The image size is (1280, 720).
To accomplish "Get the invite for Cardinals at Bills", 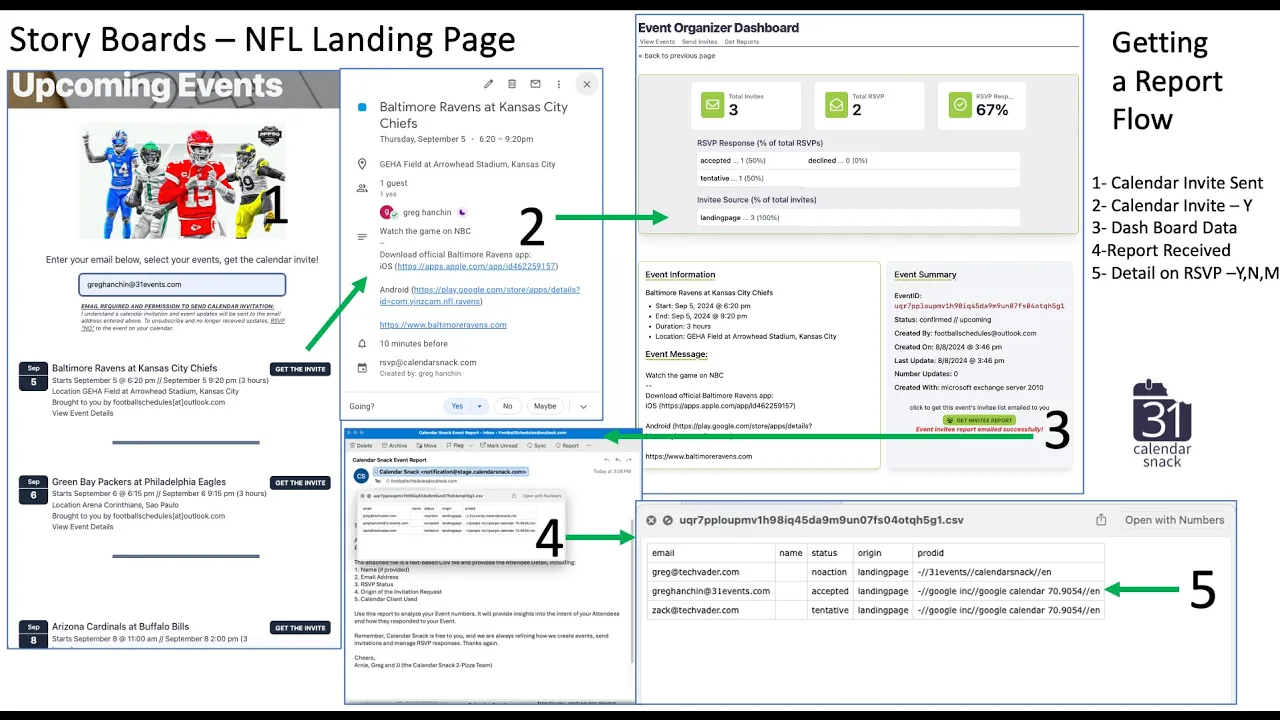I will click(301, 628).
